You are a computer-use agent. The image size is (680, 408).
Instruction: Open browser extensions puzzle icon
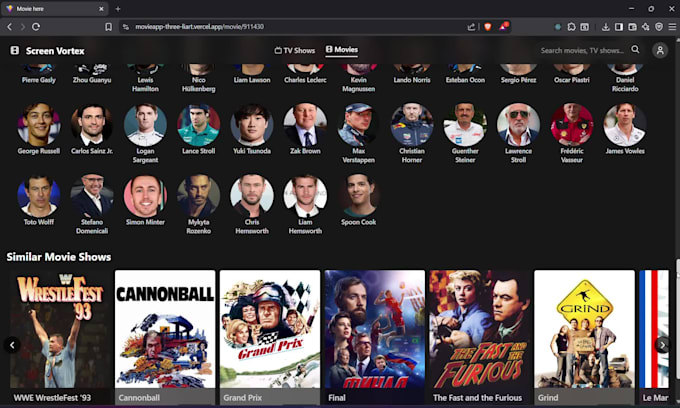pyautogui.click(x=571, y=27)
